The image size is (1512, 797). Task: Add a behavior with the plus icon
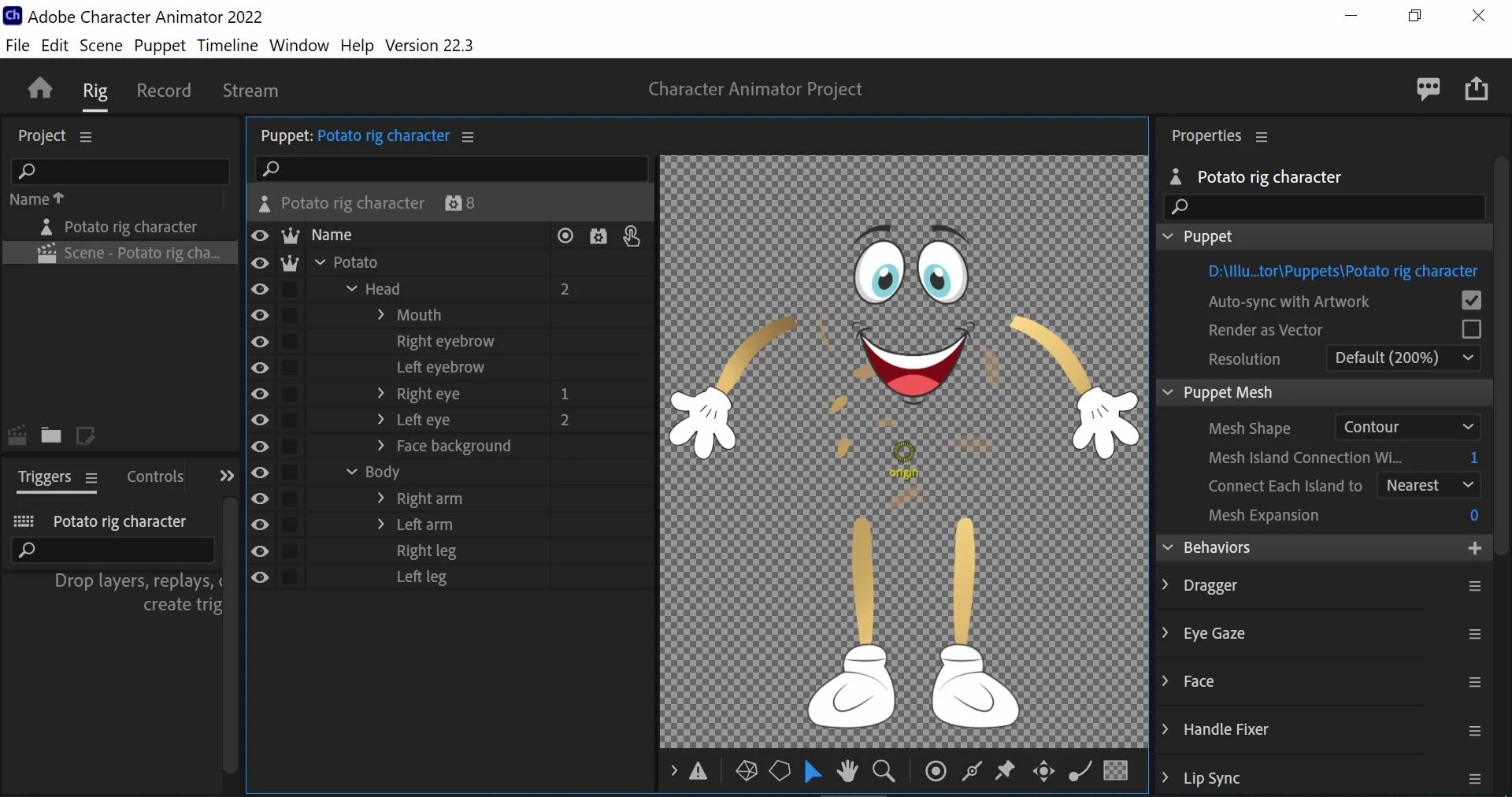tap(1475, 548)
